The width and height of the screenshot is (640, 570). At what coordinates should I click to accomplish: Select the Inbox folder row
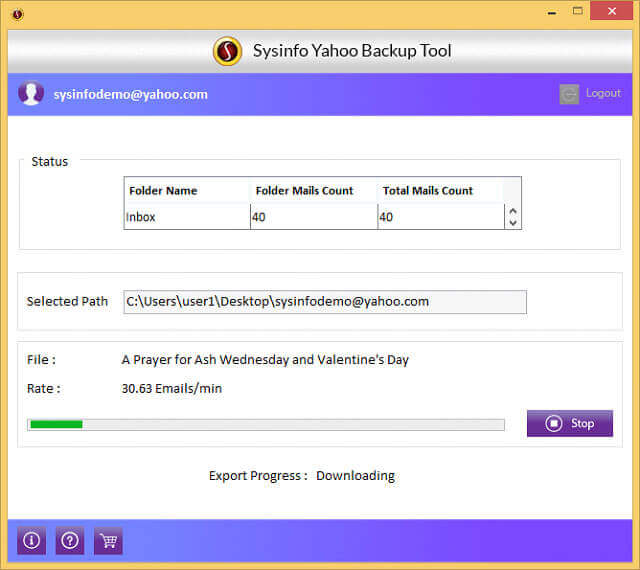pyautogui.click(x=314, y=217)
